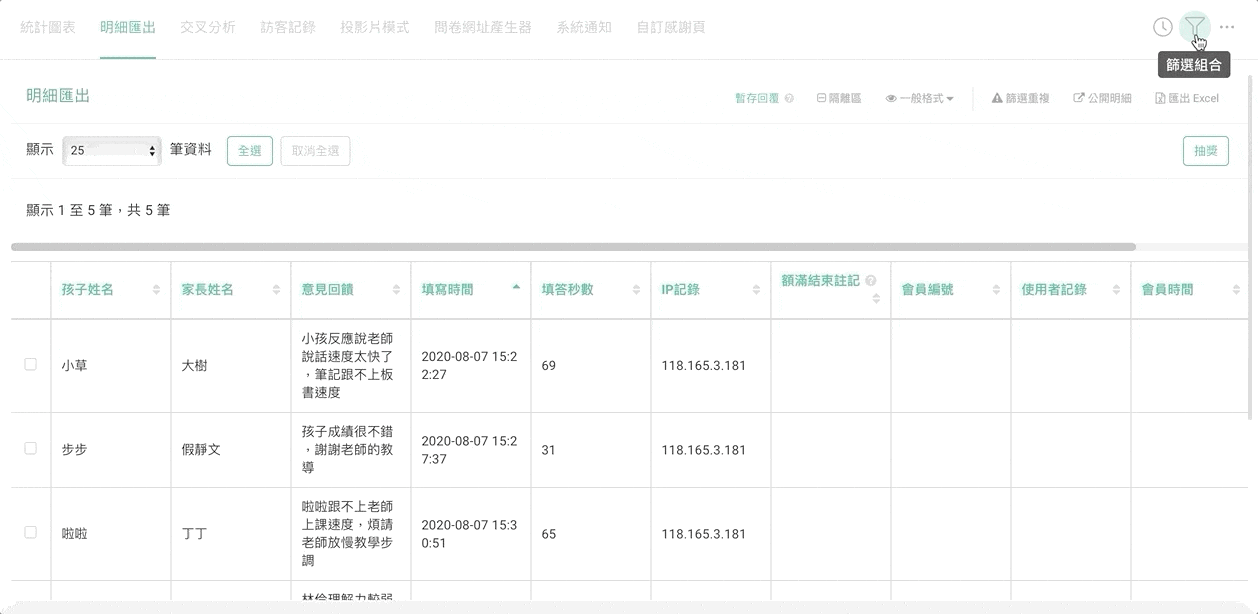Check the checkbox for row 小草

(x=31, y=365)
